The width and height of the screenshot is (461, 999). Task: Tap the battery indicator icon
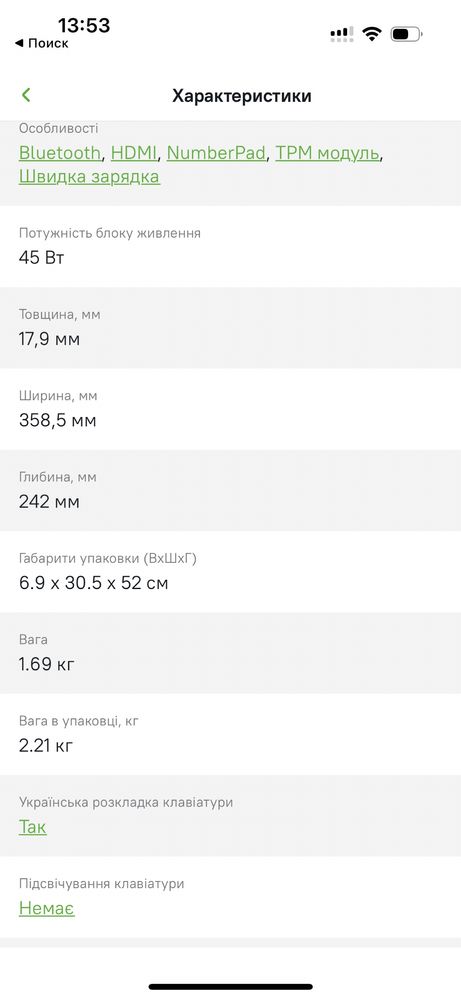click(406, 34)
